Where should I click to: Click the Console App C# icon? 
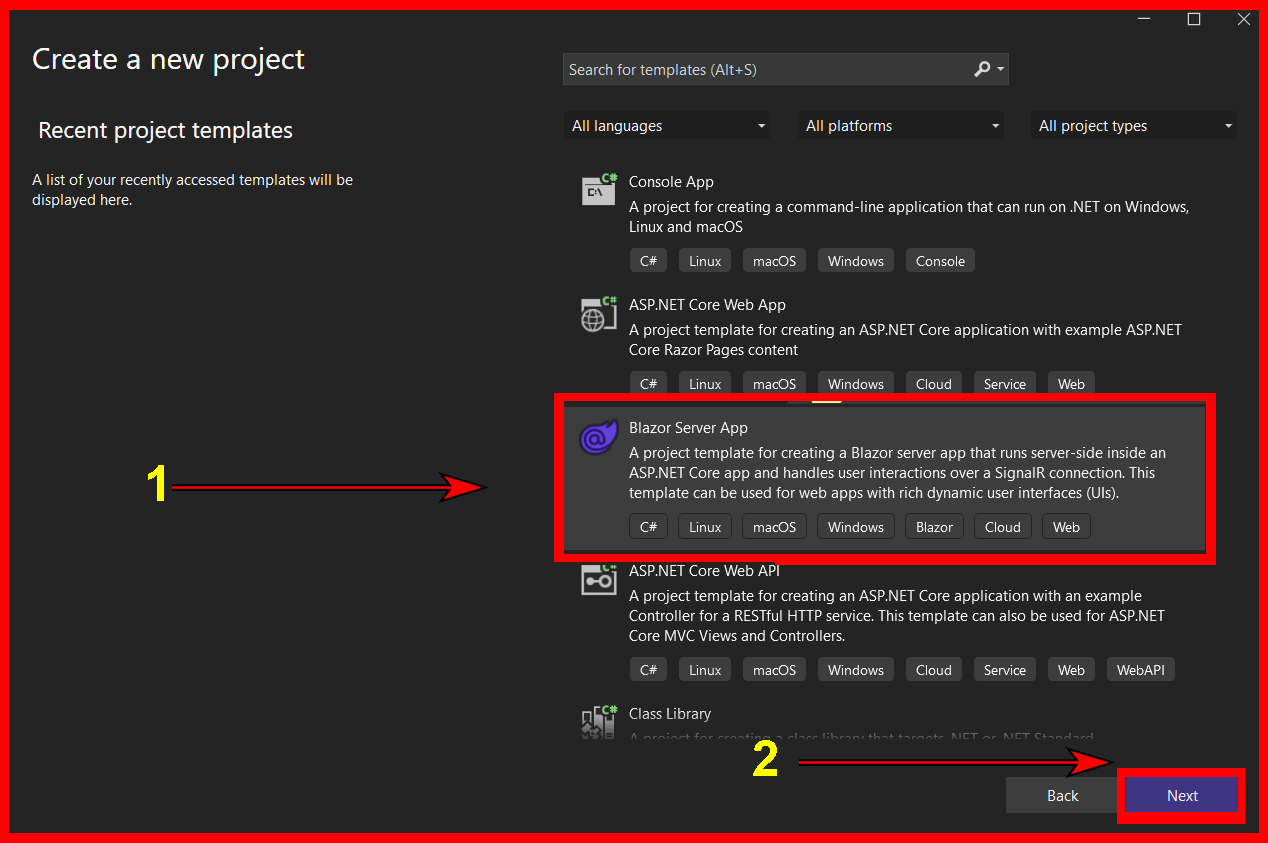tap(598, 189)
